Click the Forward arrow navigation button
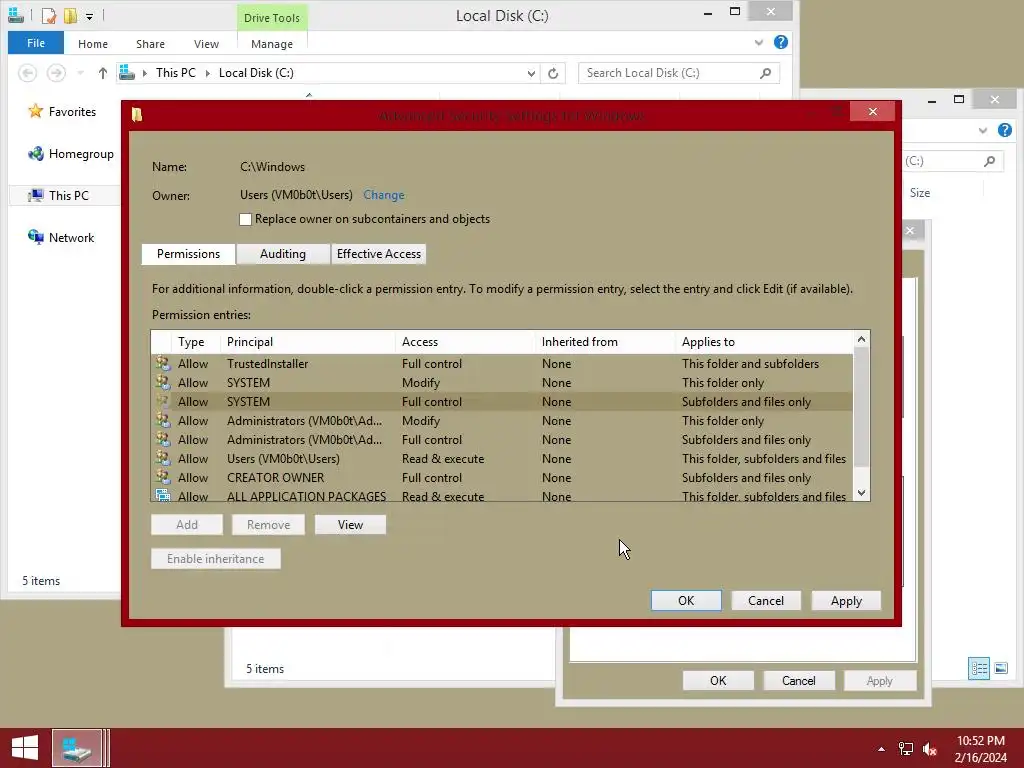Screen dimensions: 1024x768 (x=56, y=73)
